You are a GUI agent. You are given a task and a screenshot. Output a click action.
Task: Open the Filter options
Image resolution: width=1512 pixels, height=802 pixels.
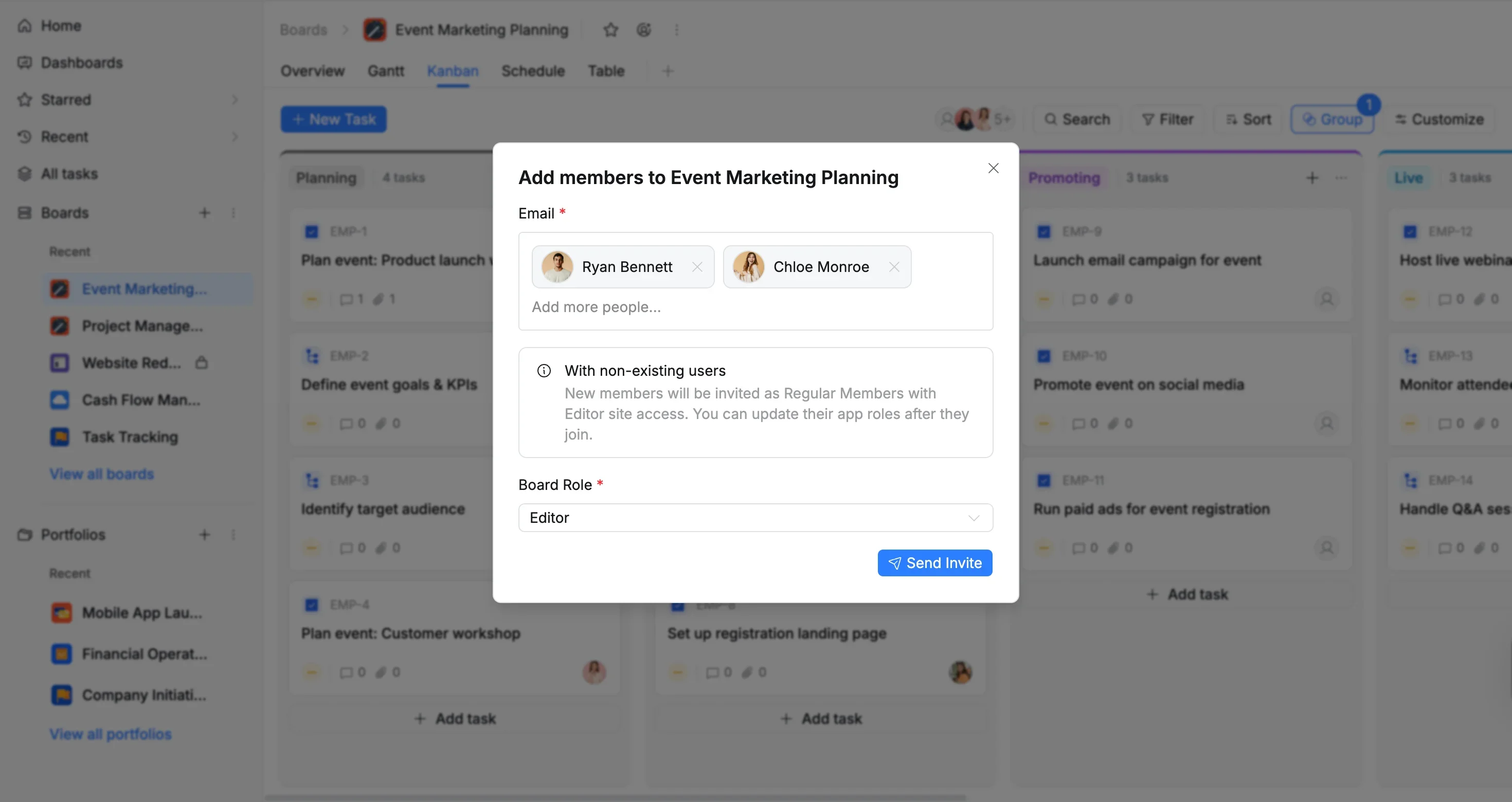[1167, 119]
